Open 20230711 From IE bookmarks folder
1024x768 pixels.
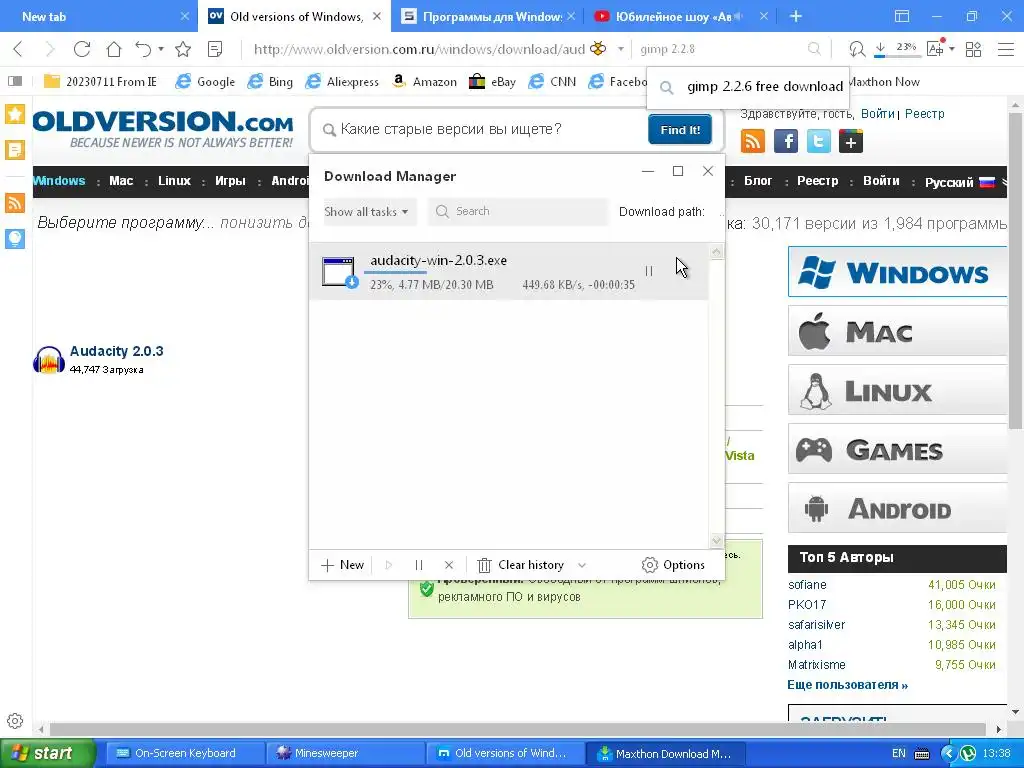pyautogui.click(x=100, y=82)
